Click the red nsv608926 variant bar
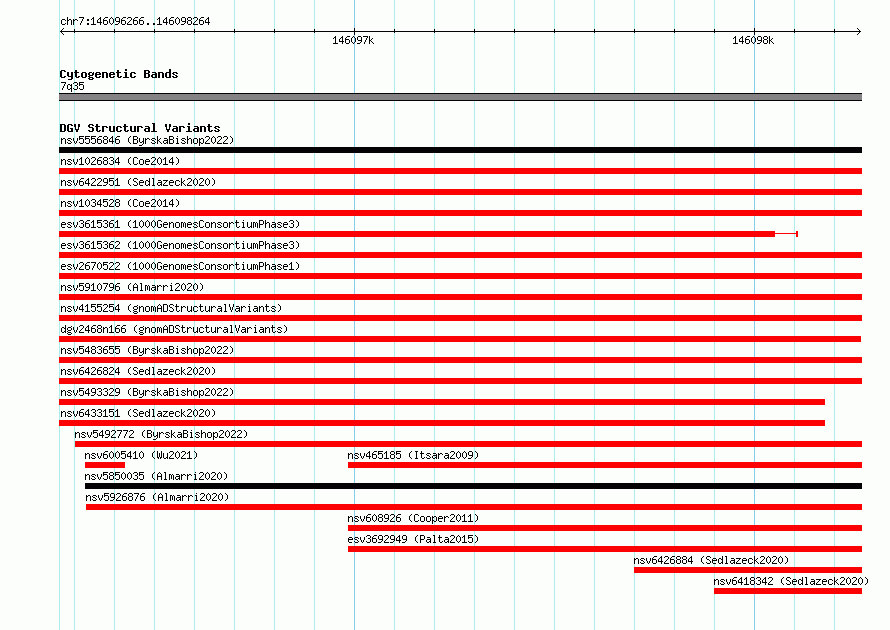890x630 pixels. tap(605, 528)
